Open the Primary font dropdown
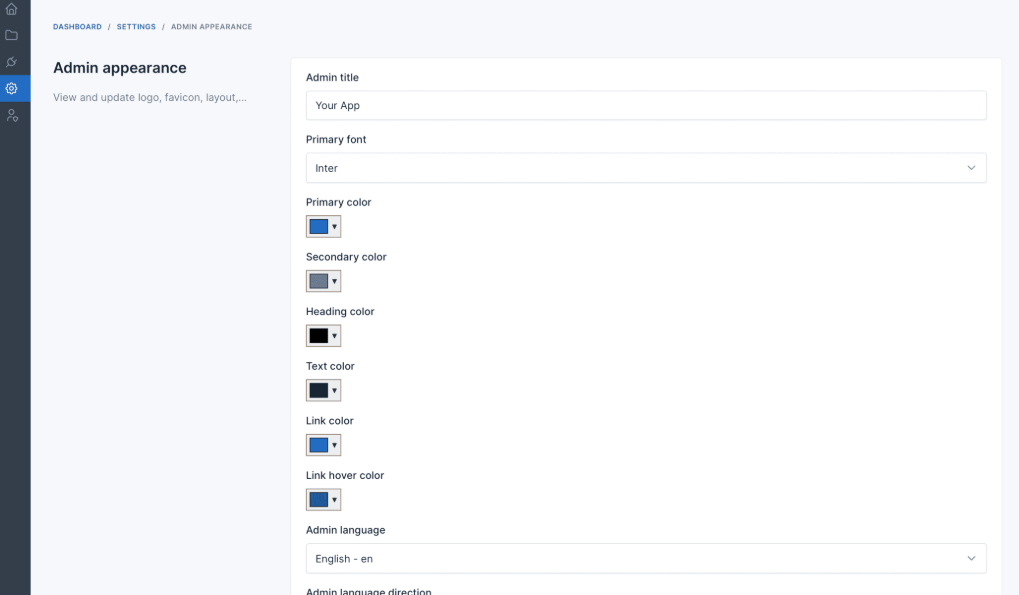Screen dimensions: 1019x595 [x=646, y=168]
